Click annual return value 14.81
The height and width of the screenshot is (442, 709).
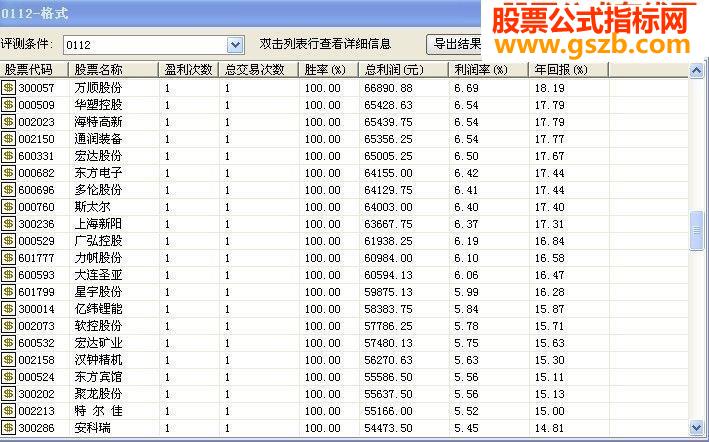549,428
